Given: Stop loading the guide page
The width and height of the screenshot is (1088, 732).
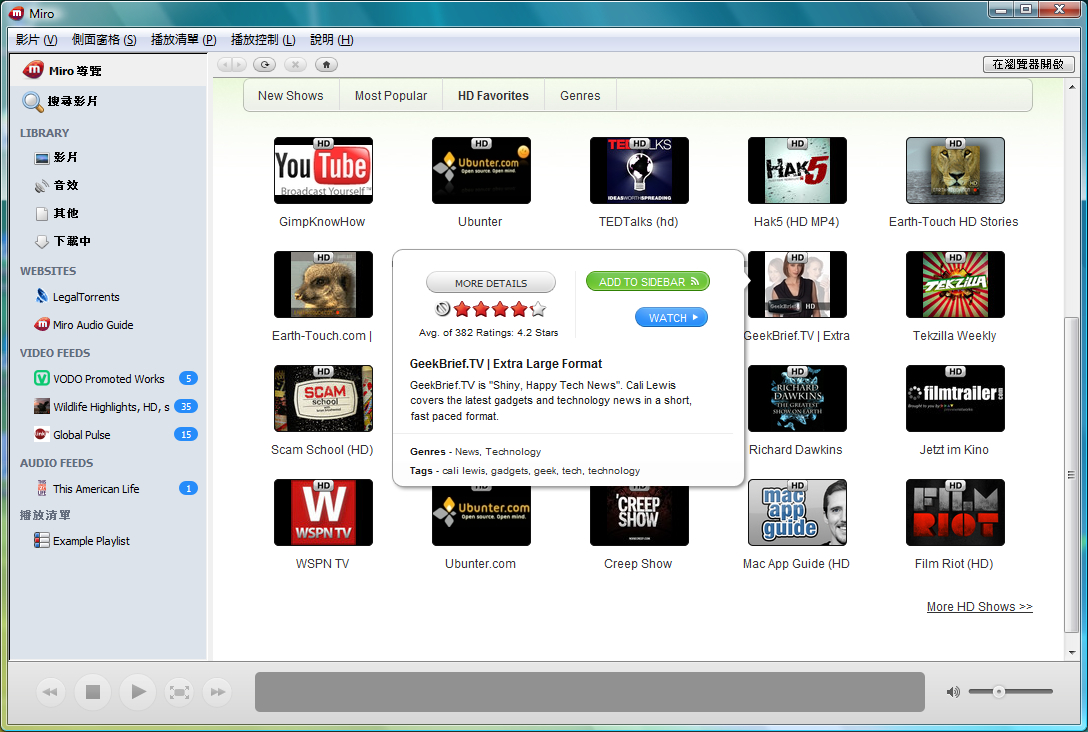Looking at the screenshot, I should [x=295, y=65].
